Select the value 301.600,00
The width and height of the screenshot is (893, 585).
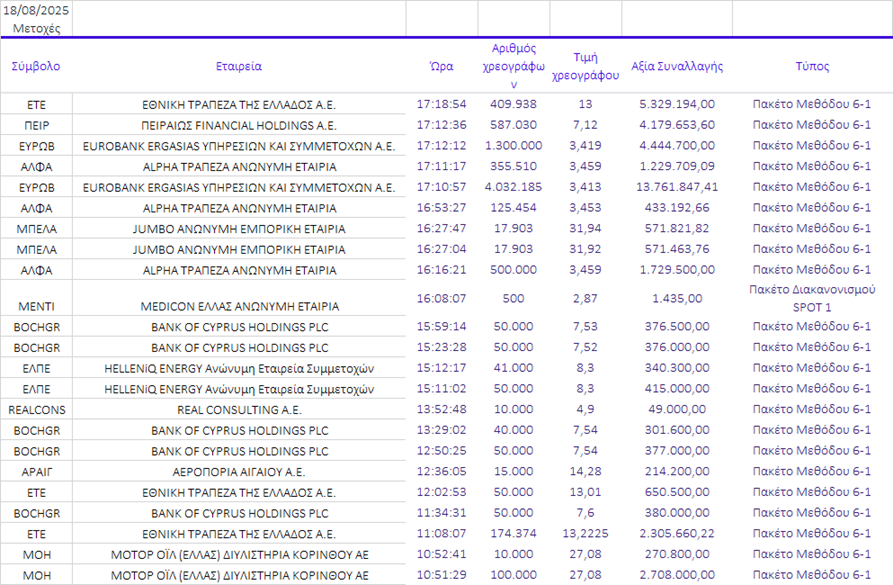pos(677,430)
